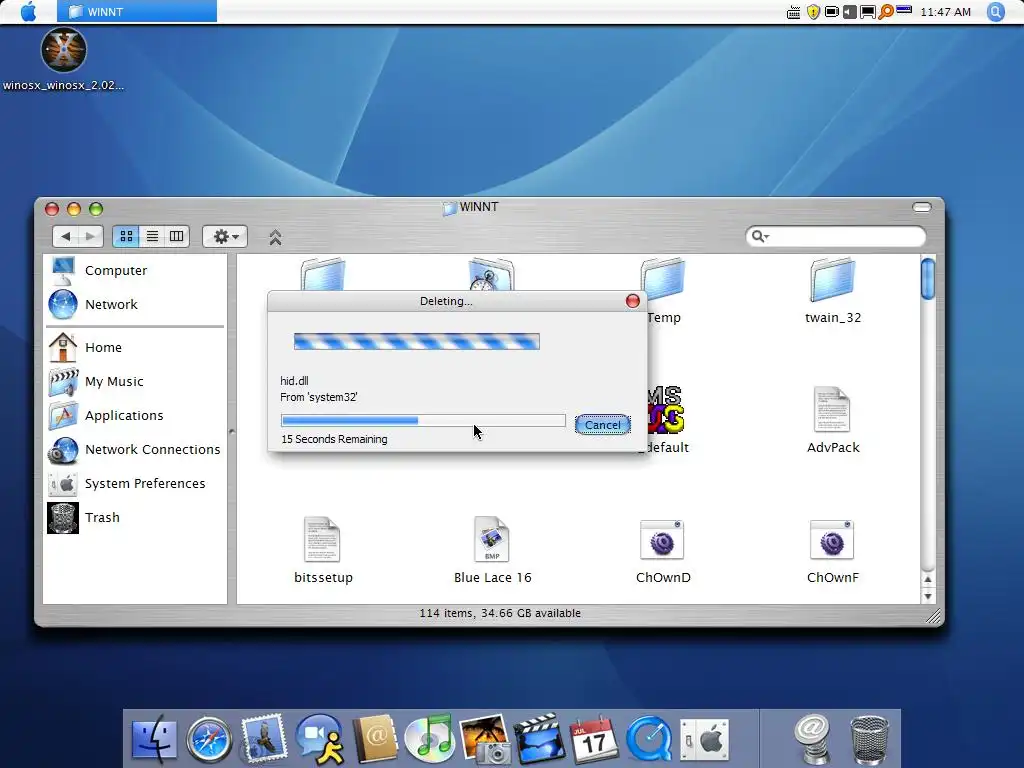Open the Address Book icon in dock
The image size is (1024, 768).
tap(374, 739)
